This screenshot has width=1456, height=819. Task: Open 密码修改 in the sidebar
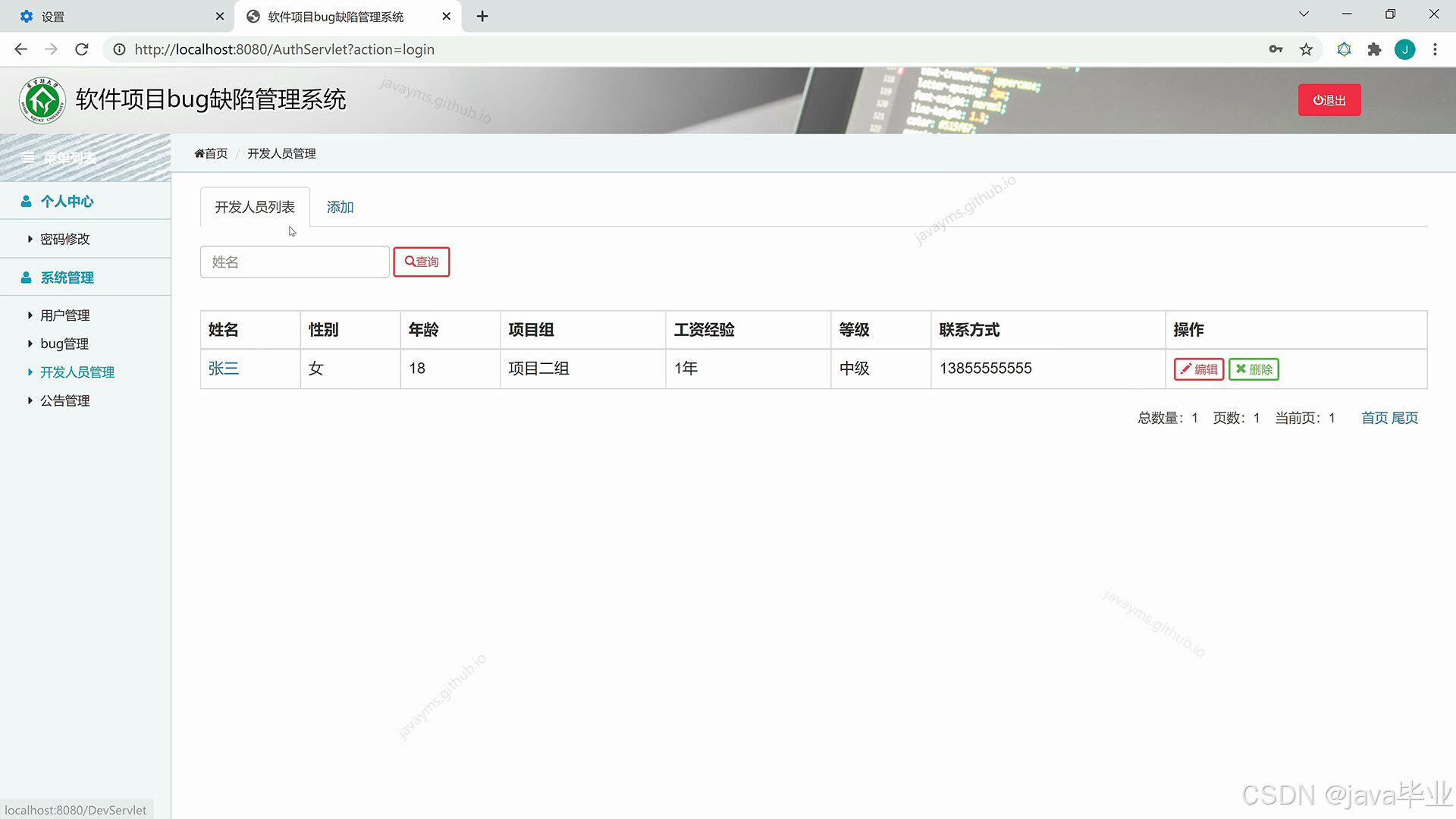[x=64, y=239]
